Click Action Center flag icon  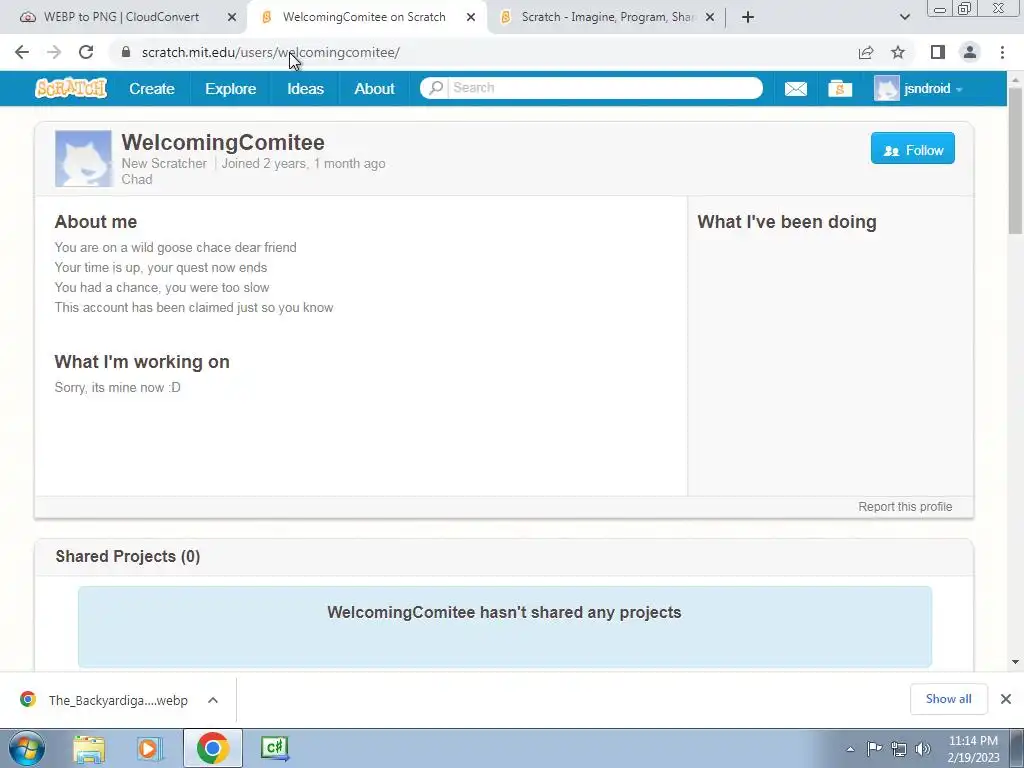[x=874, y=749]
